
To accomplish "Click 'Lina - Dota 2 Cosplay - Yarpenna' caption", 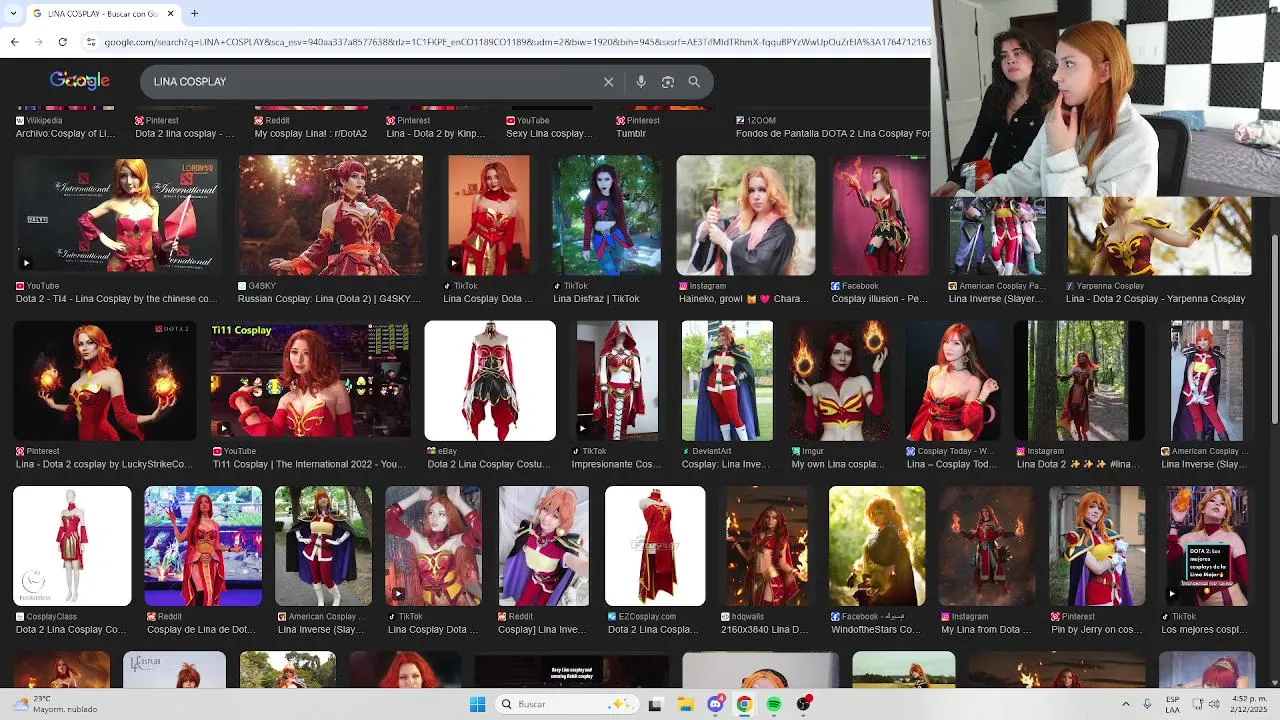I will click(x=1155, y=299).
